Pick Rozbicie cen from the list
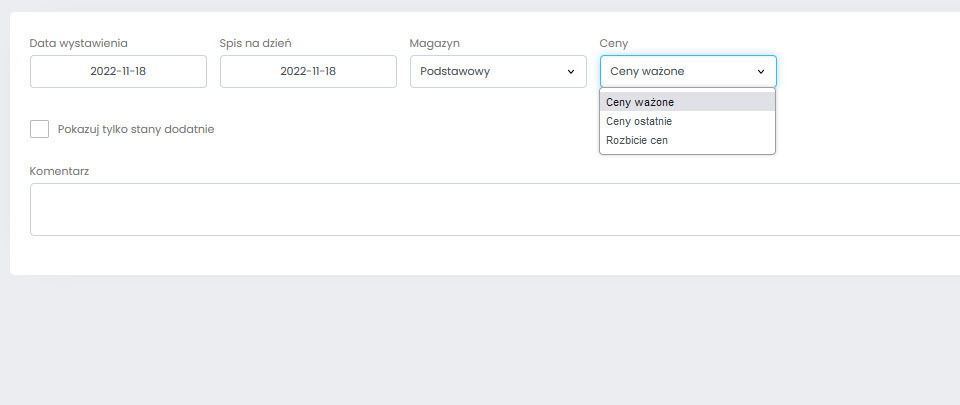 click(688, 140)
